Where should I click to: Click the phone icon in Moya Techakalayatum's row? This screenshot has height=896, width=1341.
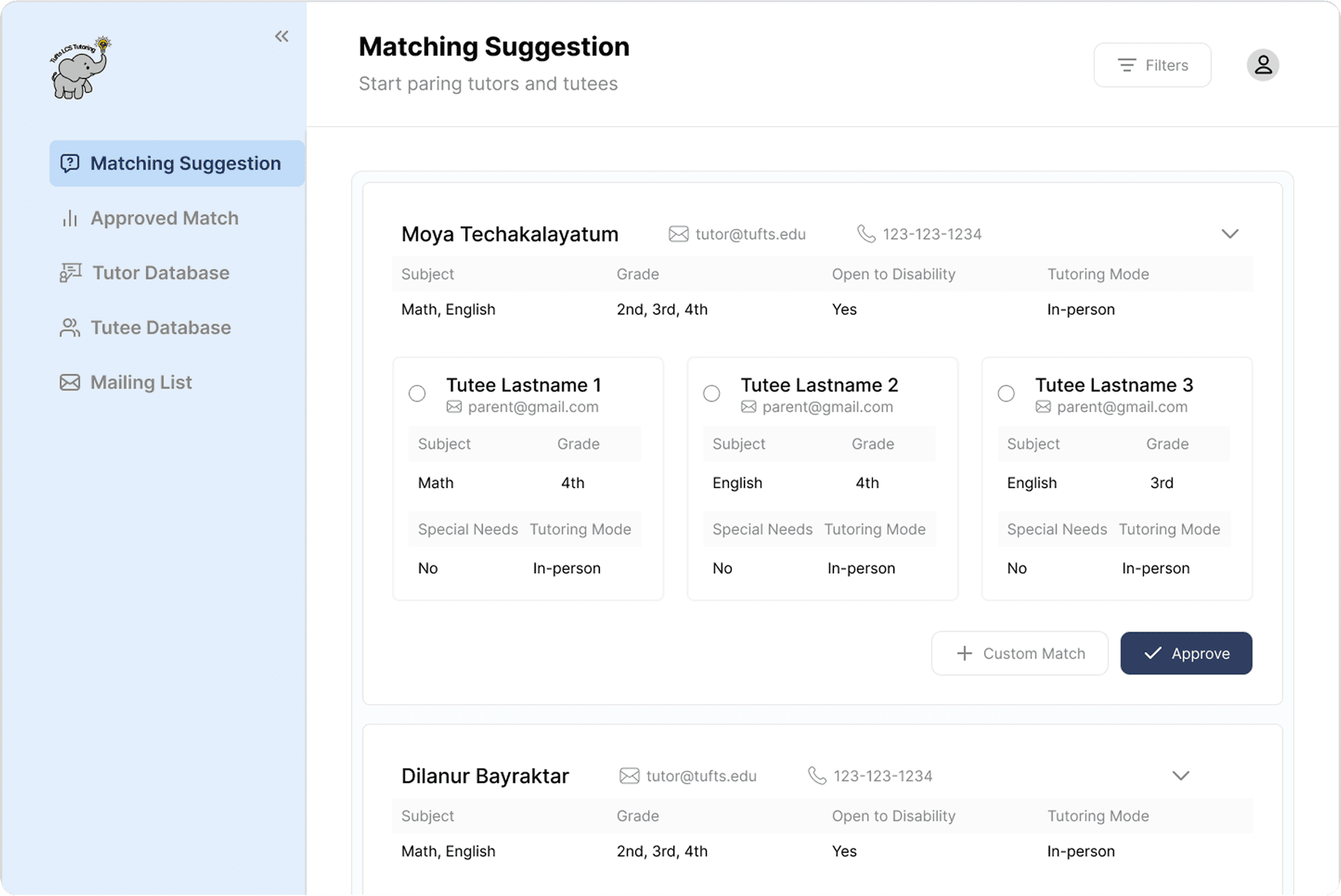(866, 234)
